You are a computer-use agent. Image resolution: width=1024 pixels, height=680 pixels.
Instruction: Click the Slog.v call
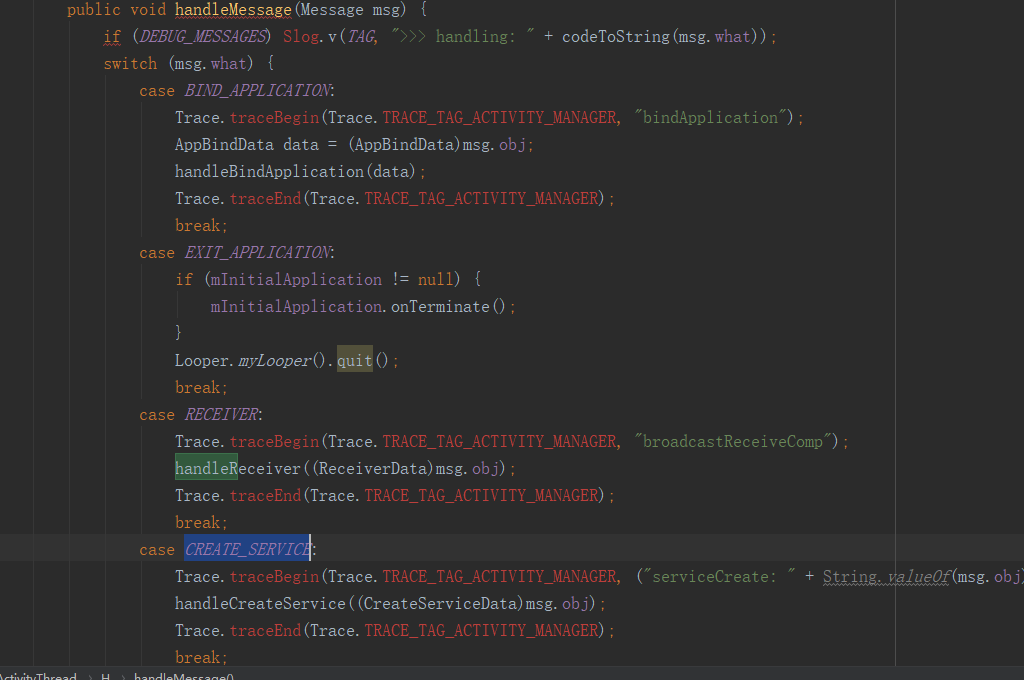point(310,37)
